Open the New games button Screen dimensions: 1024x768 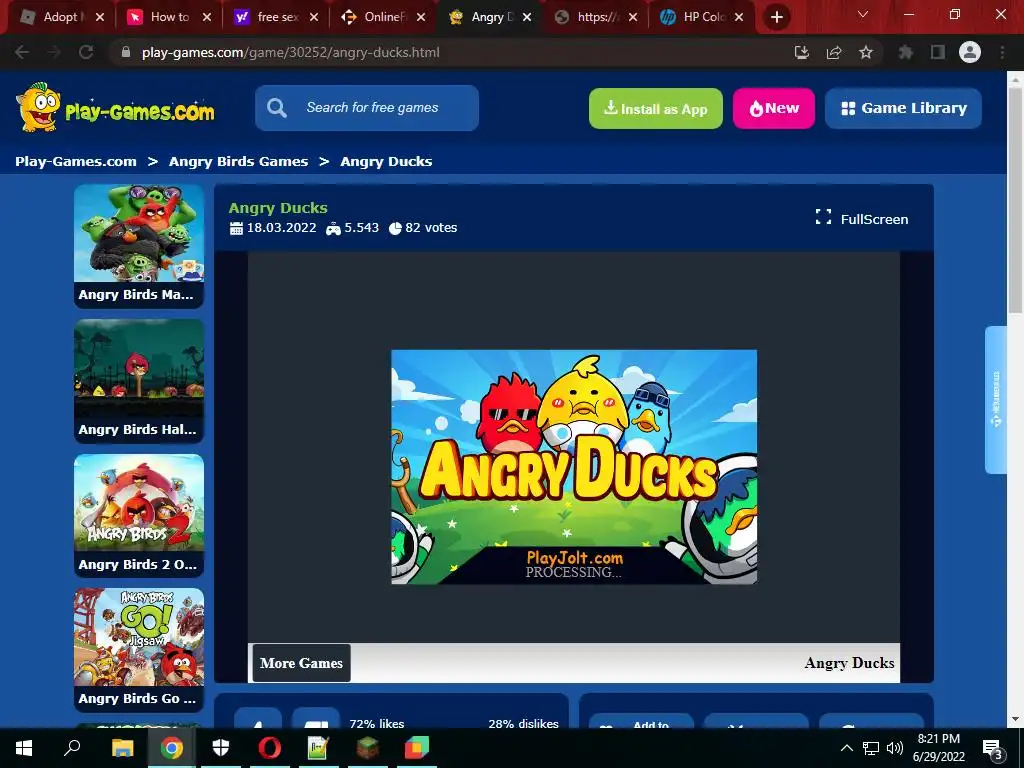pyautogui.click(x=774, y=108)
